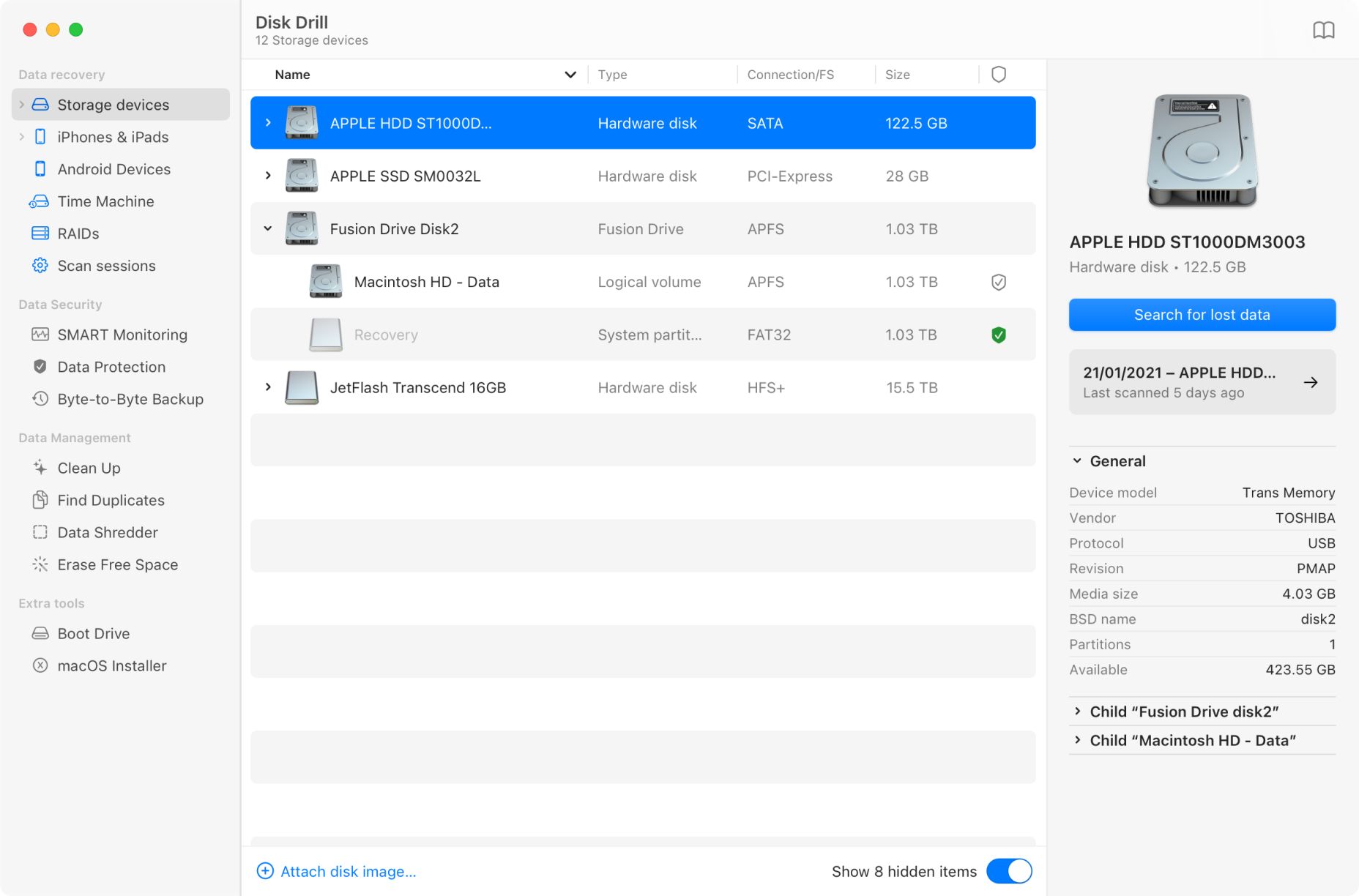The image size is (1359, 896).
Task: Open the Name column sort dropdown
Action: pos(570,74)
